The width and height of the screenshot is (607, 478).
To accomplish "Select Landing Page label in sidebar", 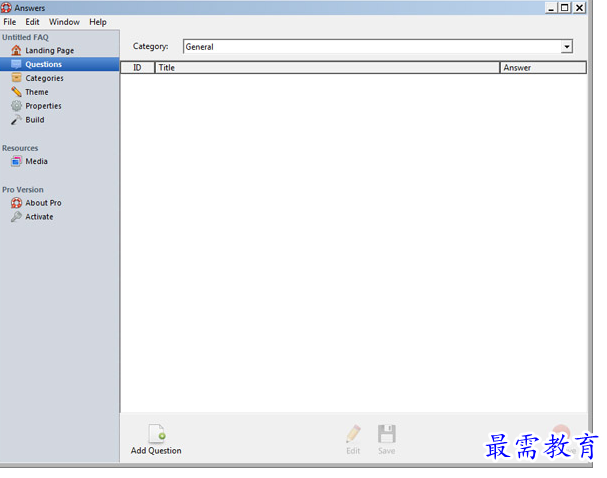I will point(50,51).
